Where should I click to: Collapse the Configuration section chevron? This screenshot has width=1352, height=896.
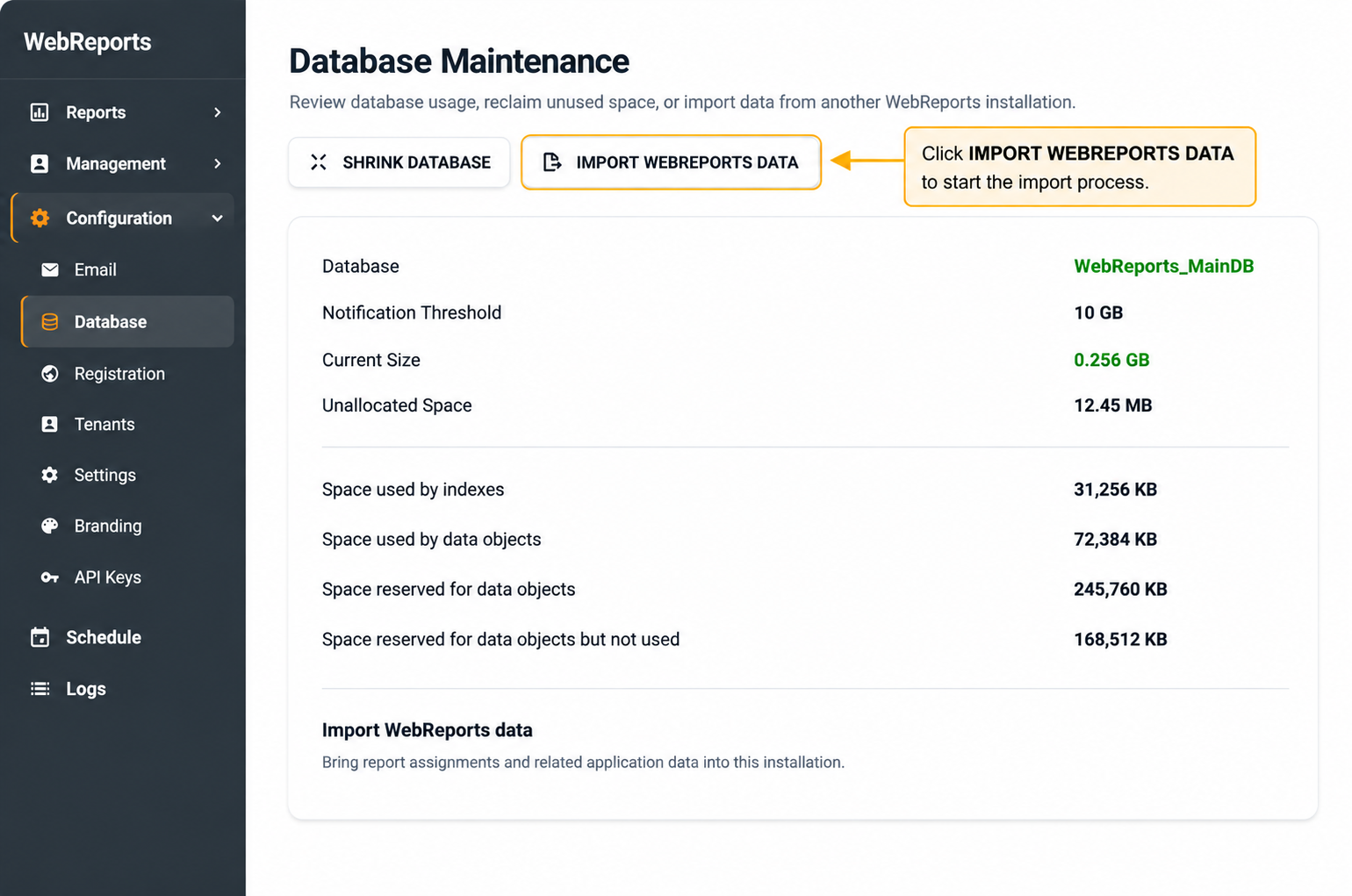pyautogui.click(x=218, y=219)
